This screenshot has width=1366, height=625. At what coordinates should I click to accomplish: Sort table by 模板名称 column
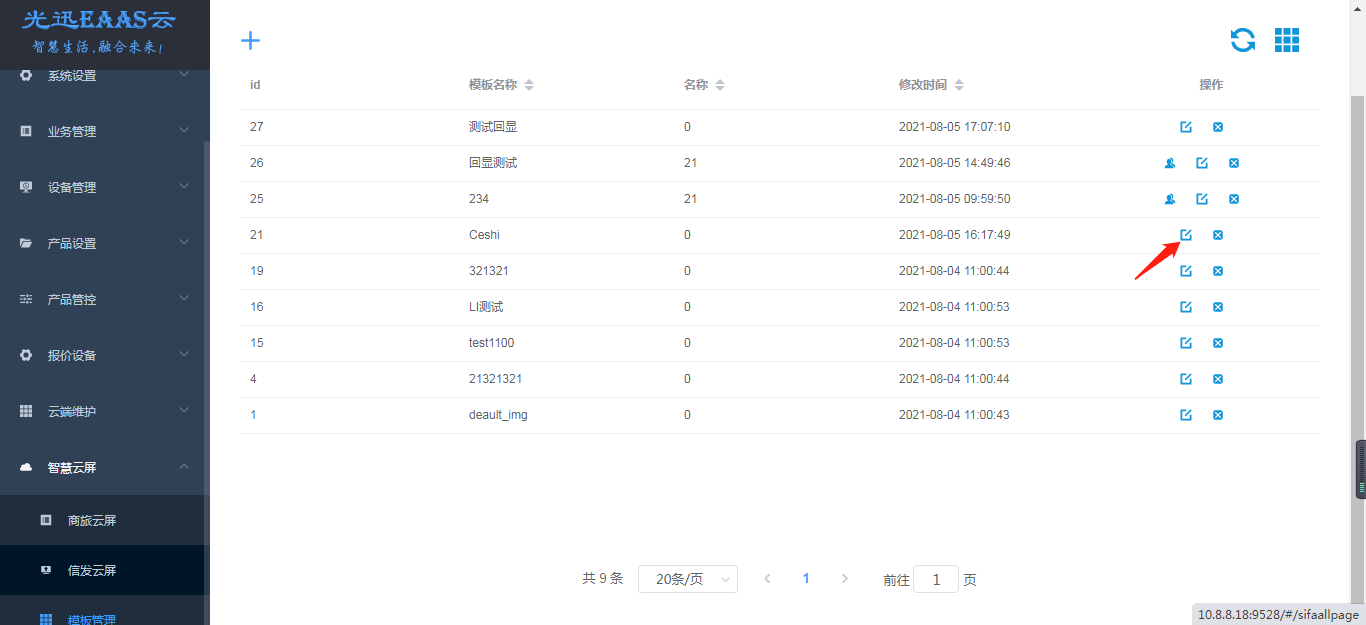(529, 85)
